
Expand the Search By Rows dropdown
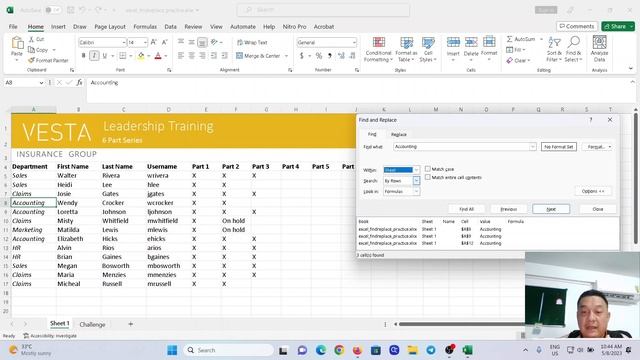coord(416,180)
